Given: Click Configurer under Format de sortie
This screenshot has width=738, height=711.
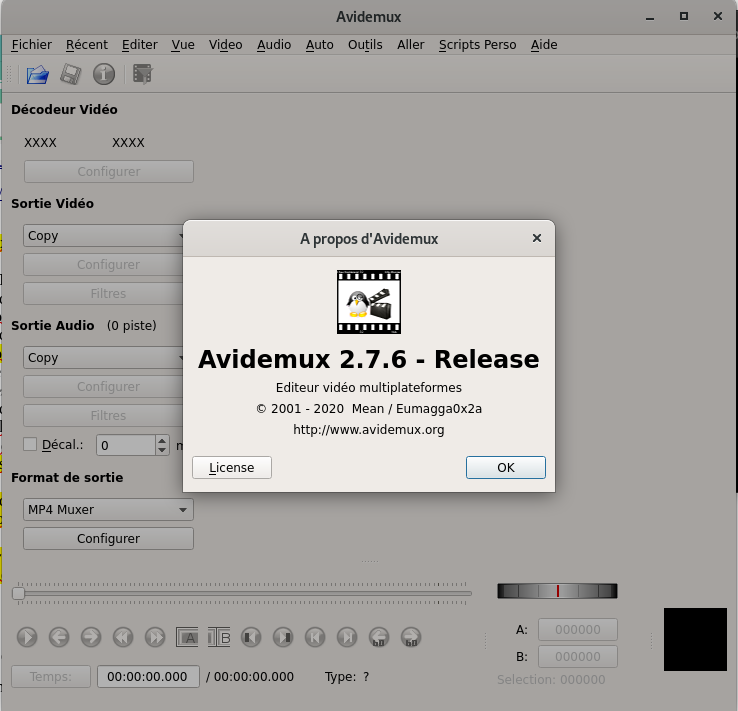Looking at the screenshot, I should point(108,538).
